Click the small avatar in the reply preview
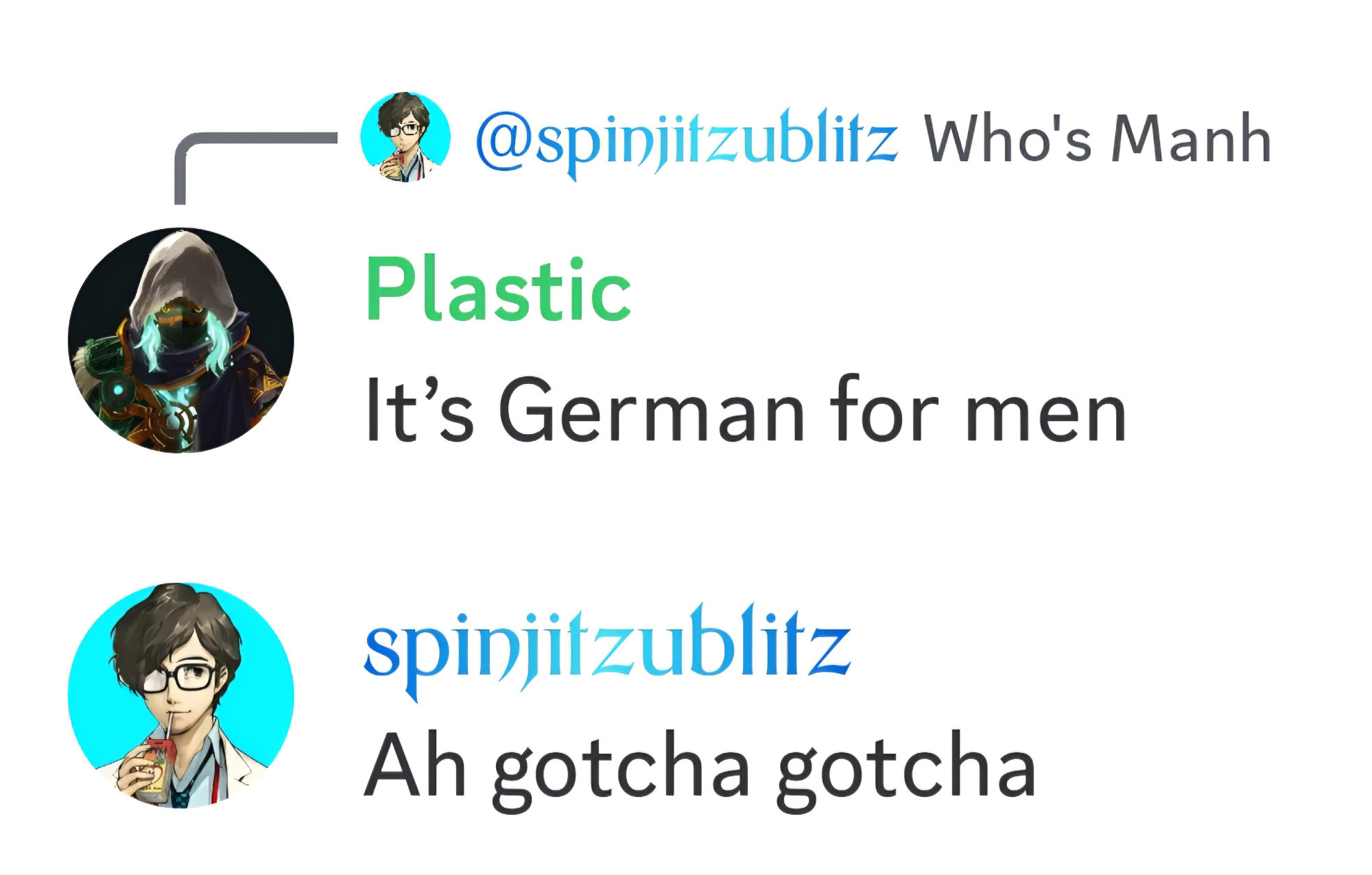Screen dimensions: 1372x875 (x=405, y=136)
